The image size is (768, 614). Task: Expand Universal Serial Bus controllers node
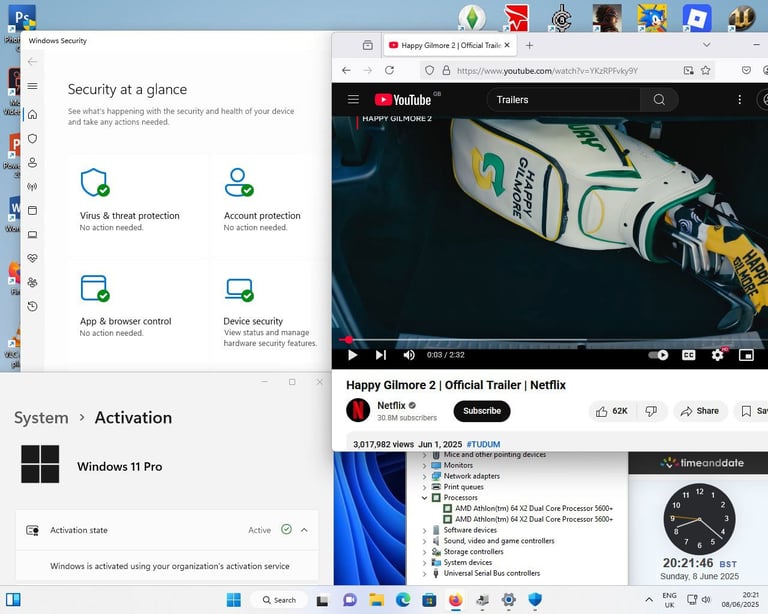tap(424, 573)
